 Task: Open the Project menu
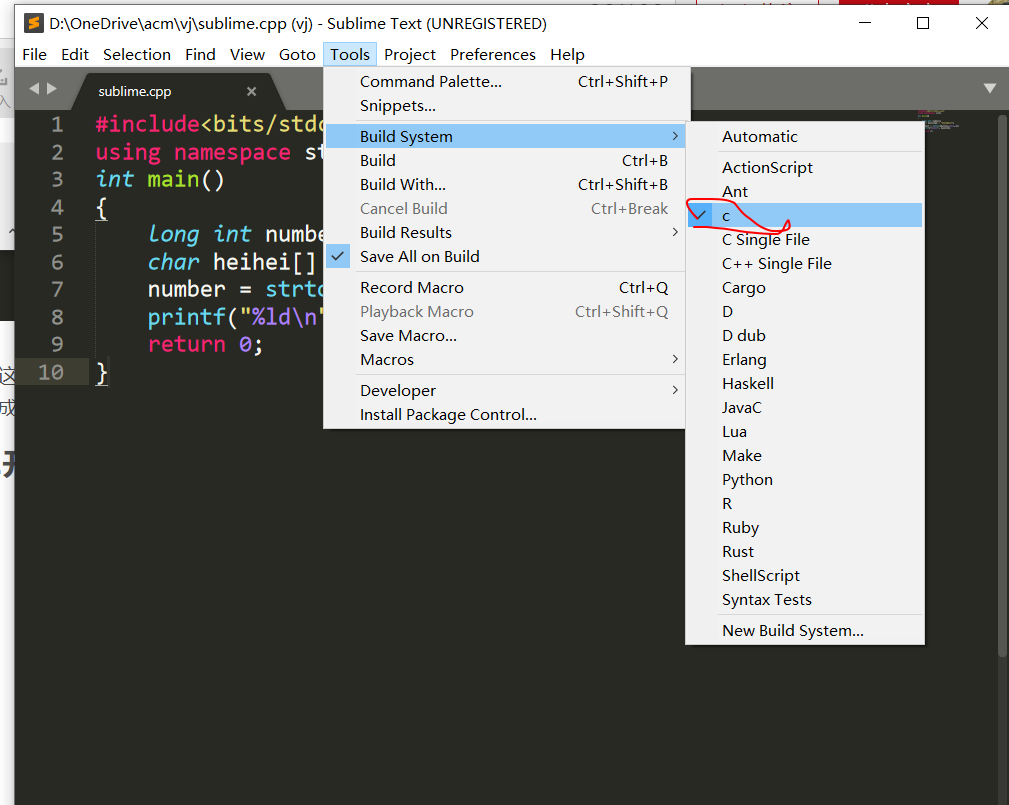coord(410,55)
